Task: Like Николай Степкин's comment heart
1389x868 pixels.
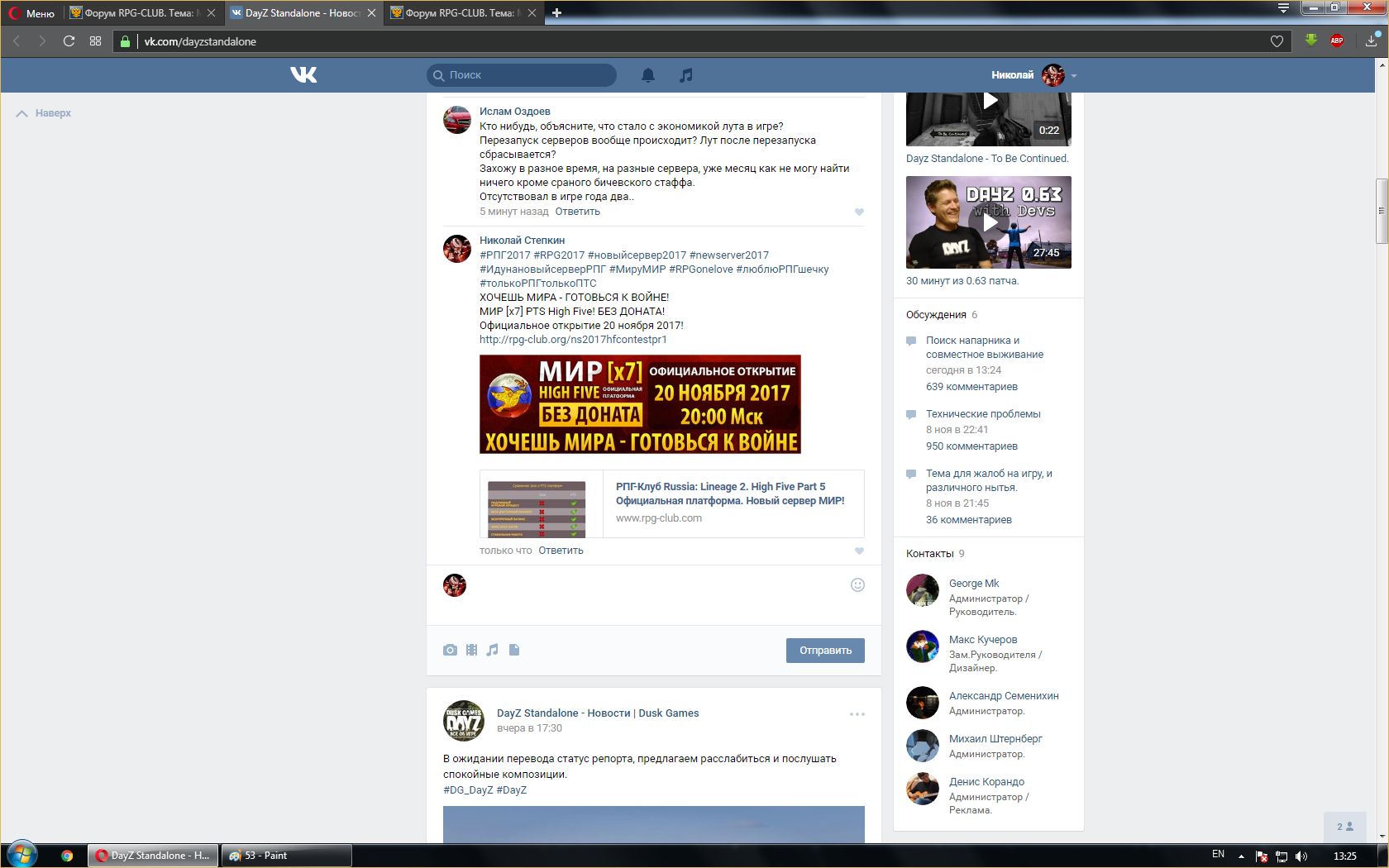Action: click(859, 551)
